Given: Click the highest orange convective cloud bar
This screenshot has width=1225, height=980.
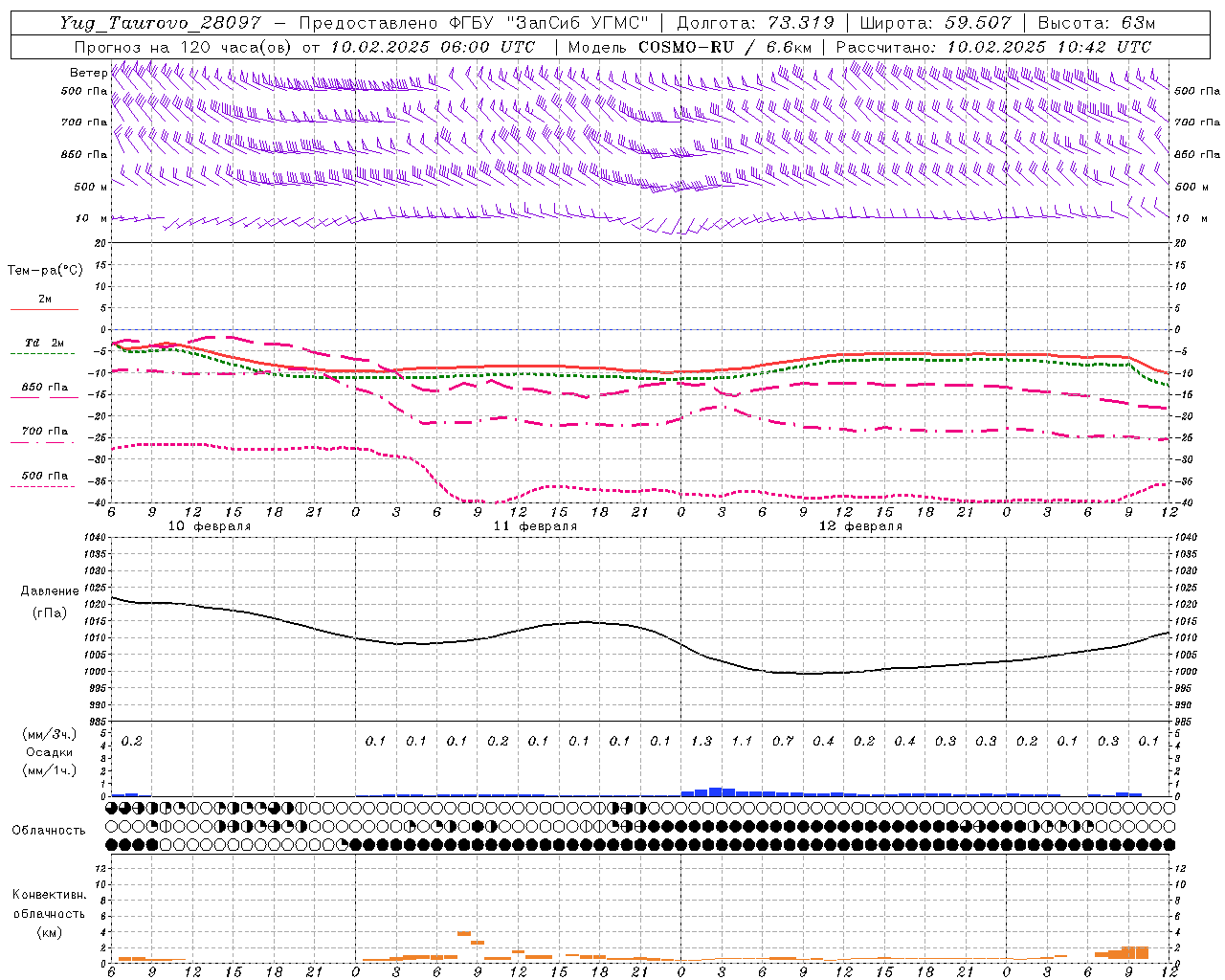Looking at the screenshot, I should tap(463, 933).
